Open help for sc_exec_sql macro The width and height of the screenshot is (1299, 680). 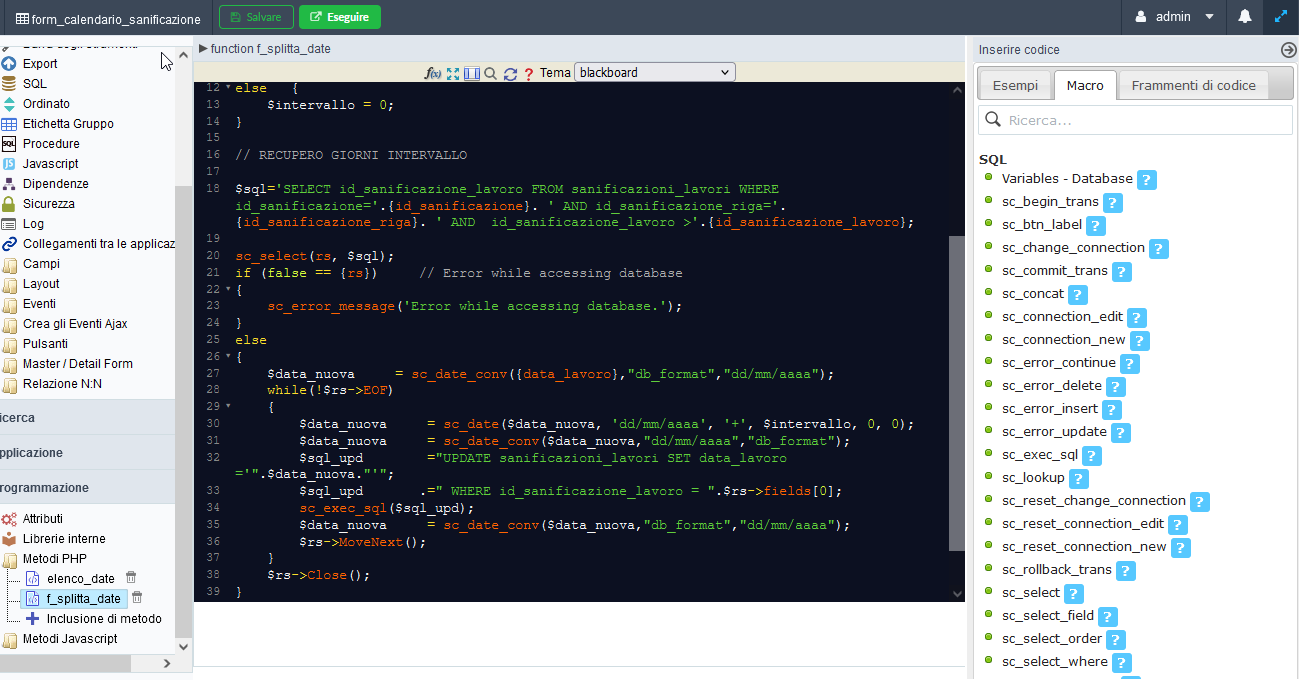(x=1092, y=456)
